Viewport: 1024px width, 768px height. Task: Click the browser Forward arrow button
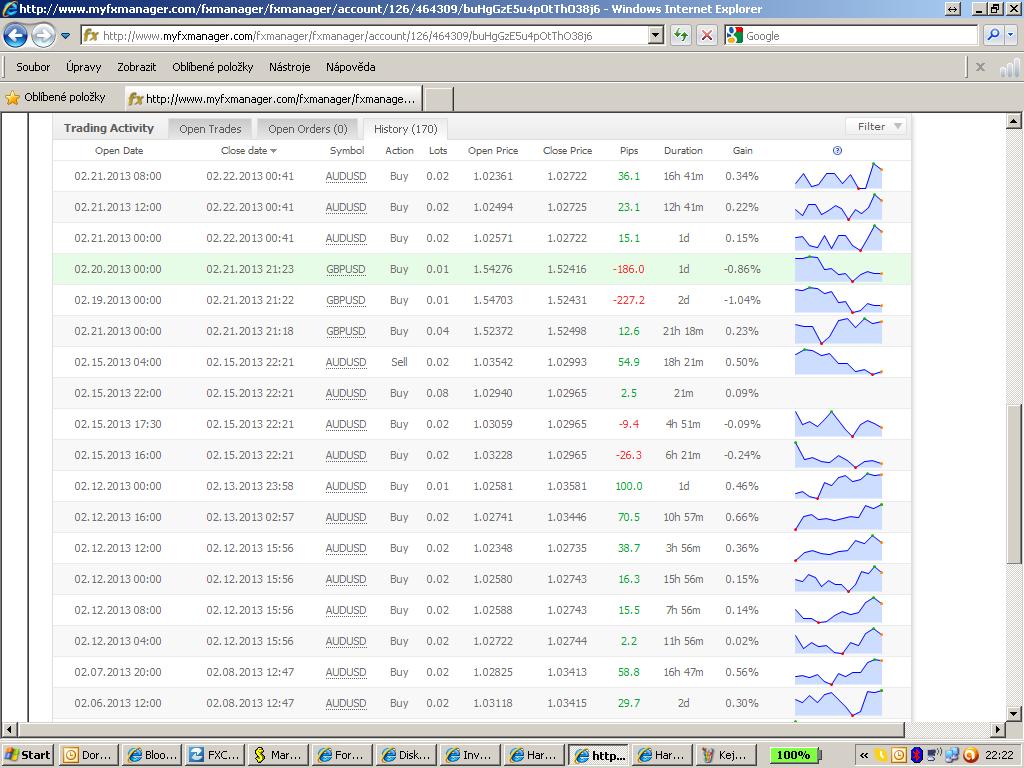pos(43,36)
